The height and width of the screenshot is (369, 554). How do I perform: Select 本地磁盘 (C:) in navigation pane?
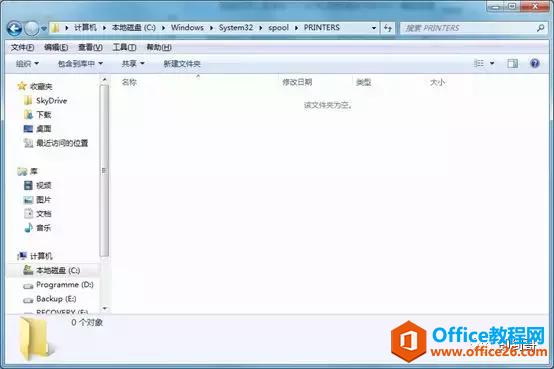(58, 270)
